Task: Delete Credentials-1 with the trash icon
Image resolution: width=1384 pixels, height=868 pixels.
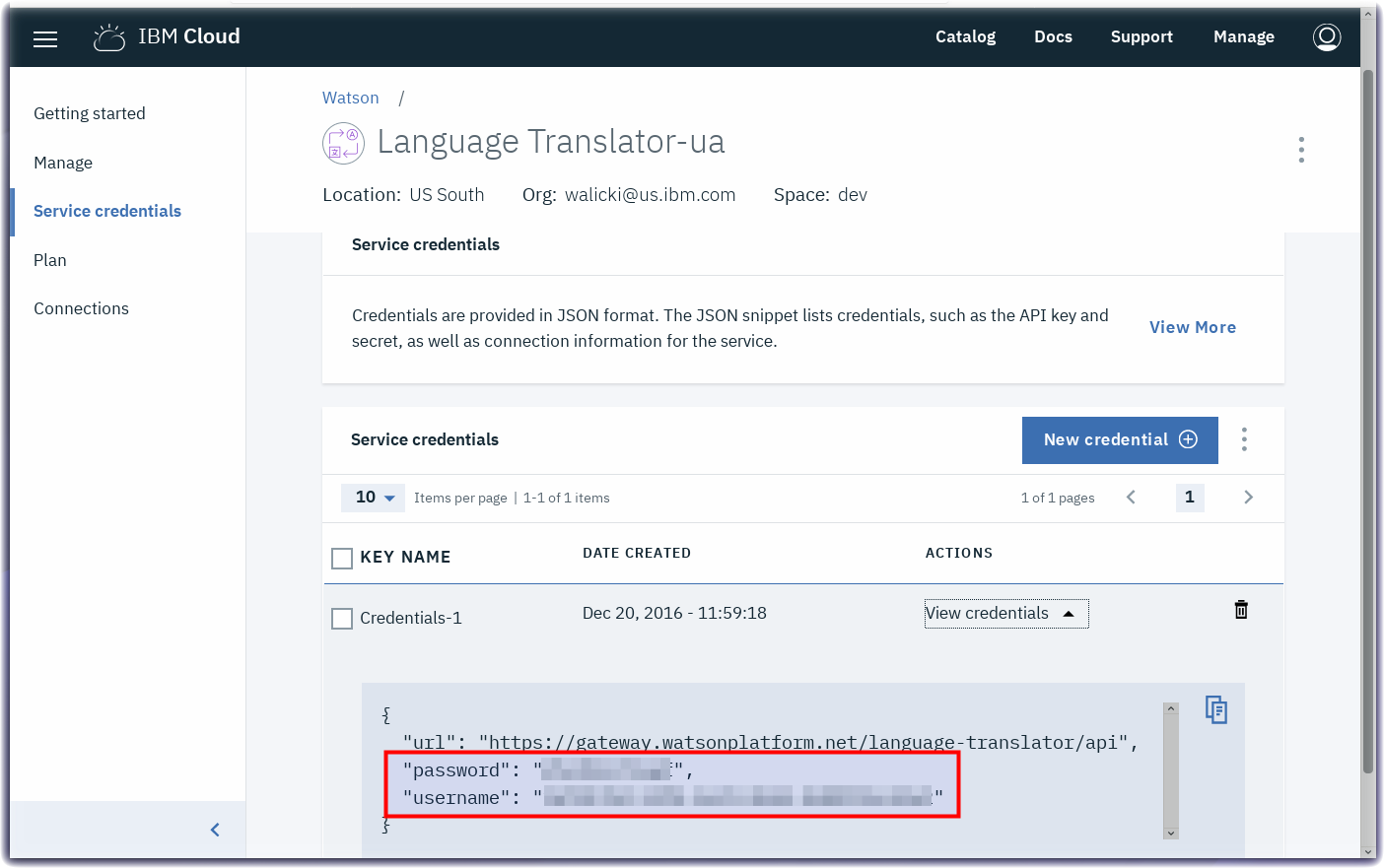Action: (x=1241, y=610)
